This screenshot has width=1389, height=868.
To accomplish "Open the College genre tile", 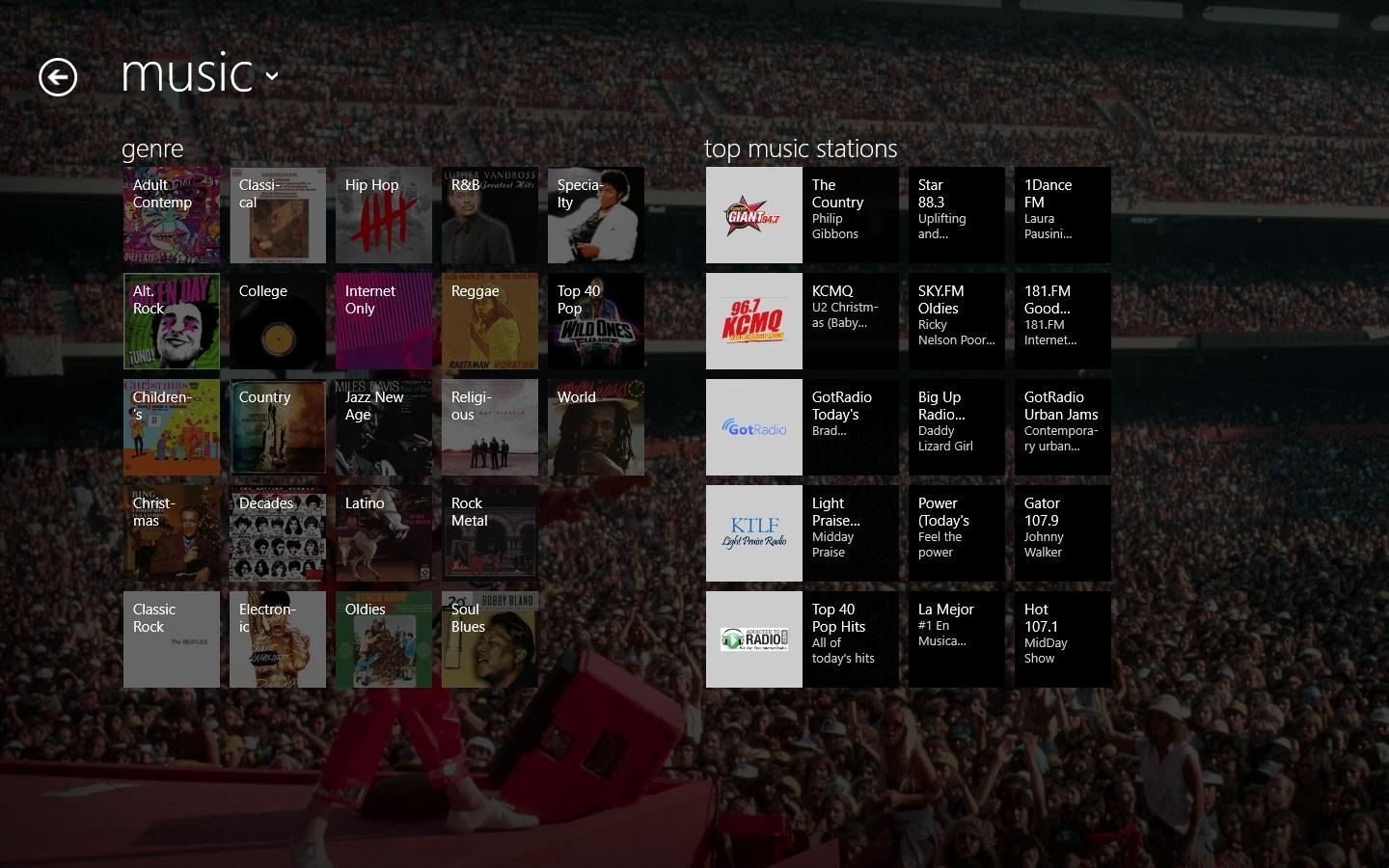I will point(278,321).
